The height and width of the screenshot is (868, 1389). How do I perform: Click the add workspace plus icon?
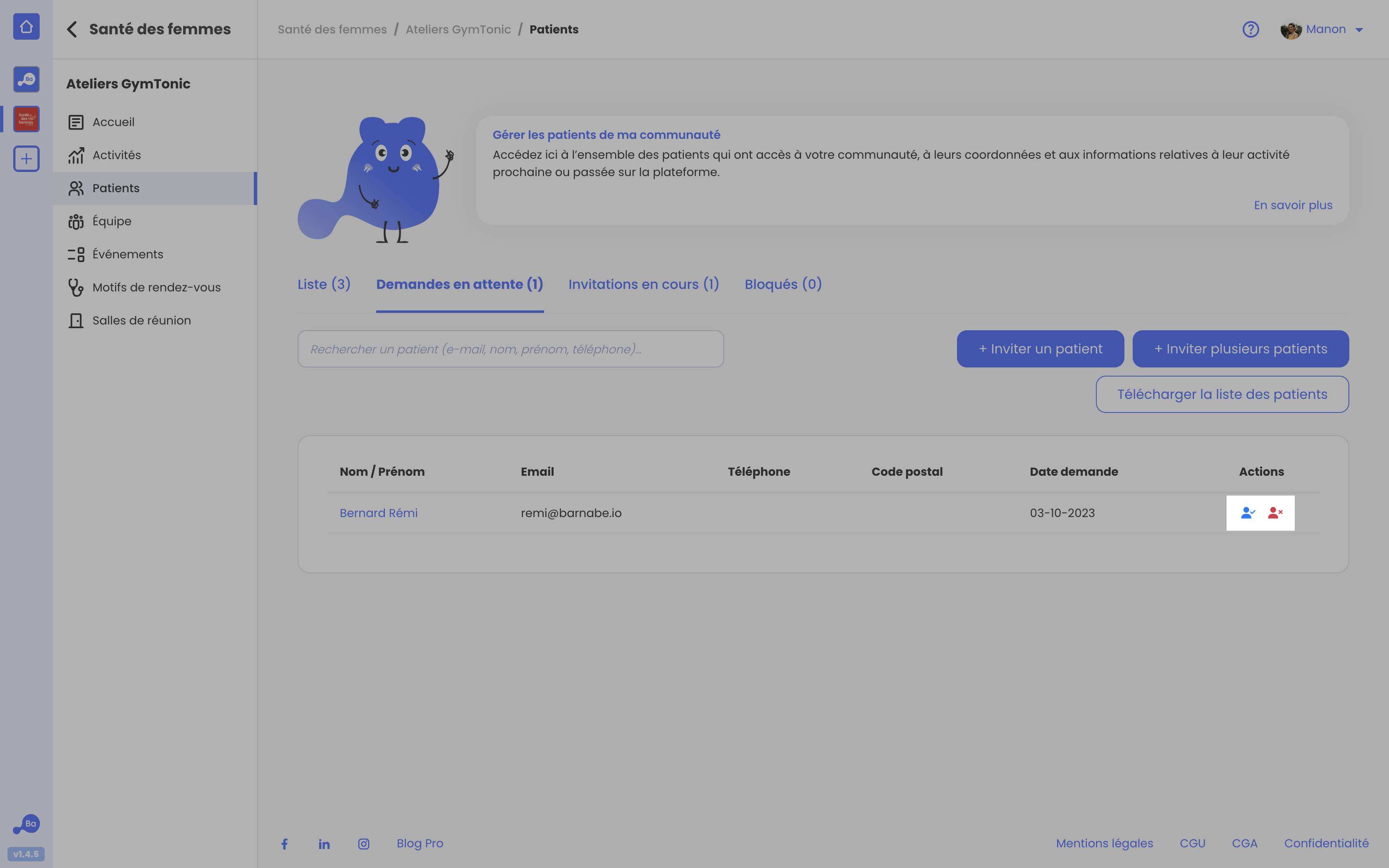(26, 158)
